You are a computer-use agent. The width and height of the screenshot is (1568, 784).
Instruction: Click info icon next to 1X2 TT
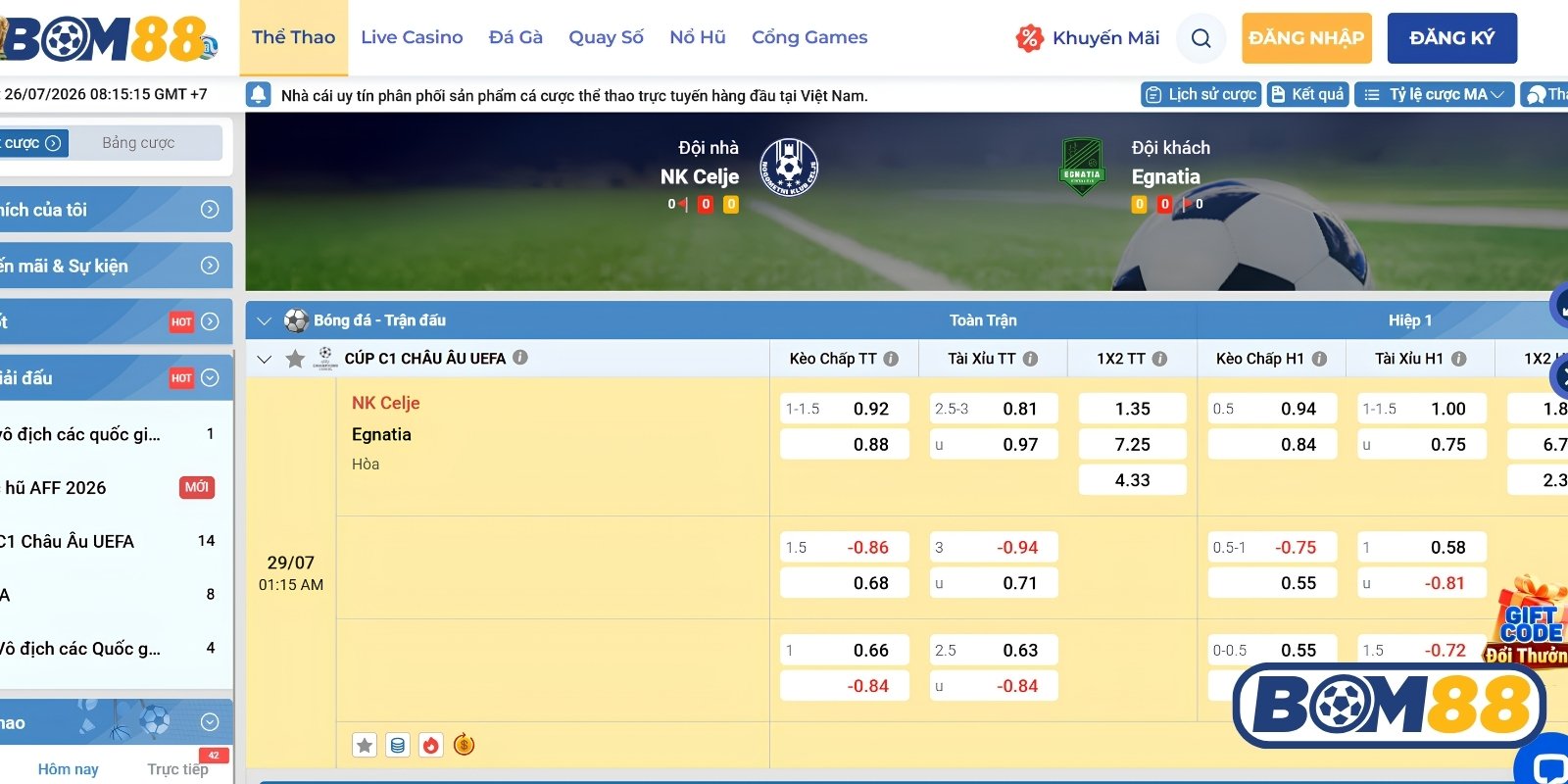click(1159, 359)
